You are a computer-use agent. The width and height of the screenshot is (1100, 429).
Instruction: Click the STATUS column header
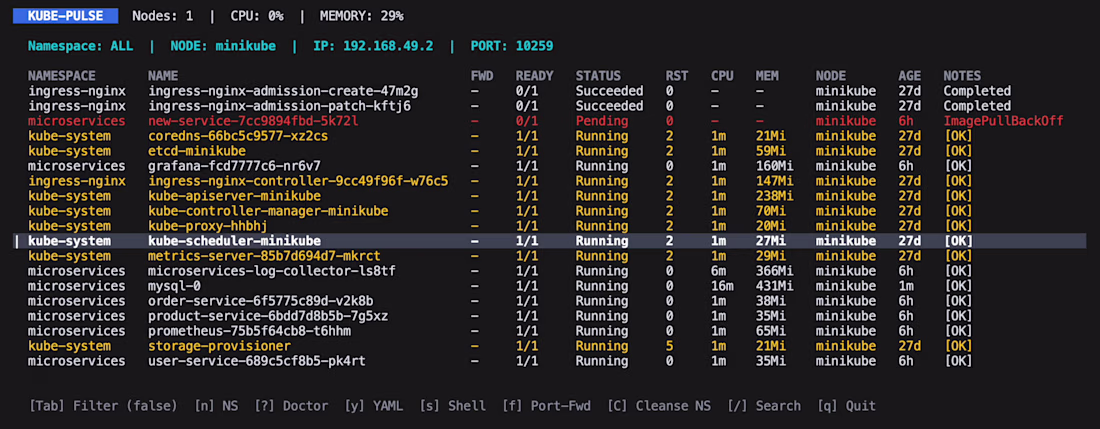[x=598, y=76]
